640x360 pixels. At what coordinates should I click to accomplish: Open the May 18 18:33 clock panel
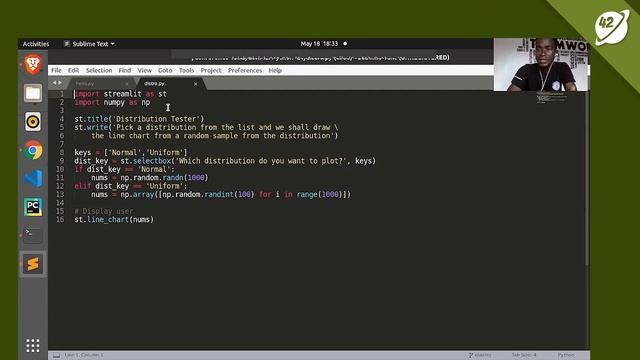pyautogui.click(x=323, y=44)
